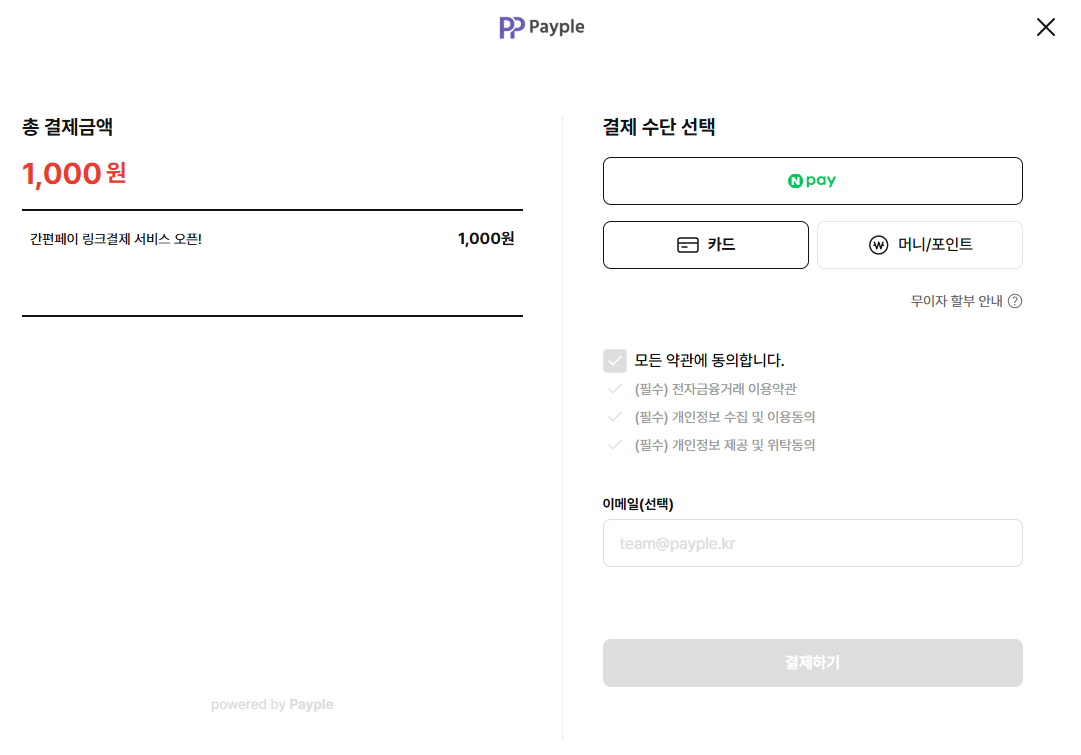
Task: Click the checkmark beside 개인정보 제공 및 위탁동의
Action: click(614, 444)
